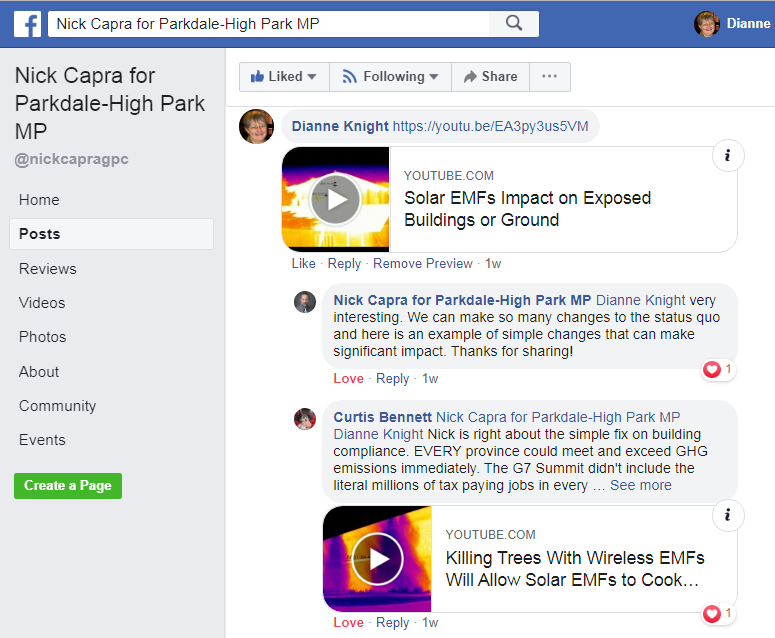
Task: Reply to Curtis Bennett's comment
Action: [x=392, y=623]
